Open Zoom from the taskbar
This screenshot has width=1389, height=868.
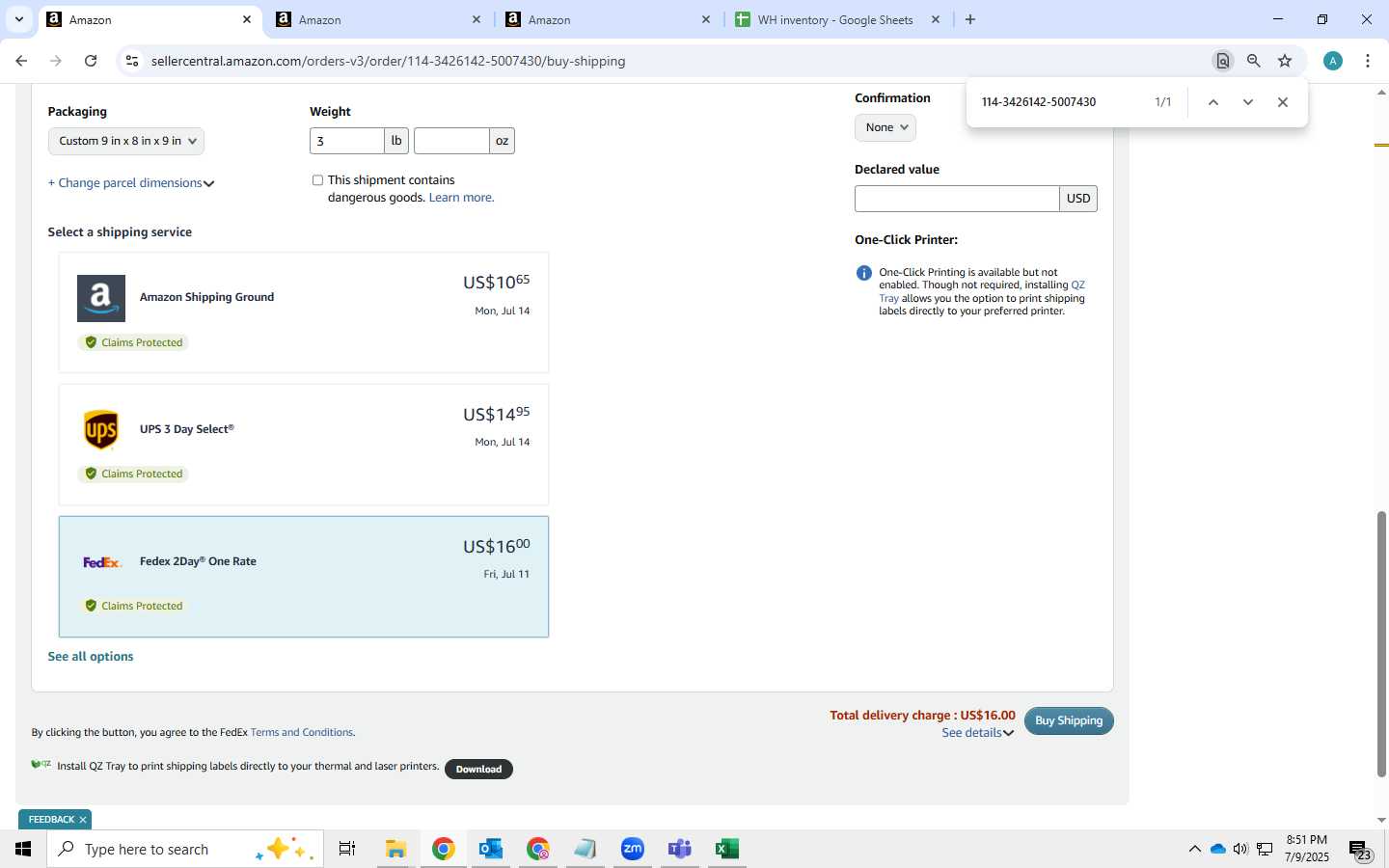633,849
